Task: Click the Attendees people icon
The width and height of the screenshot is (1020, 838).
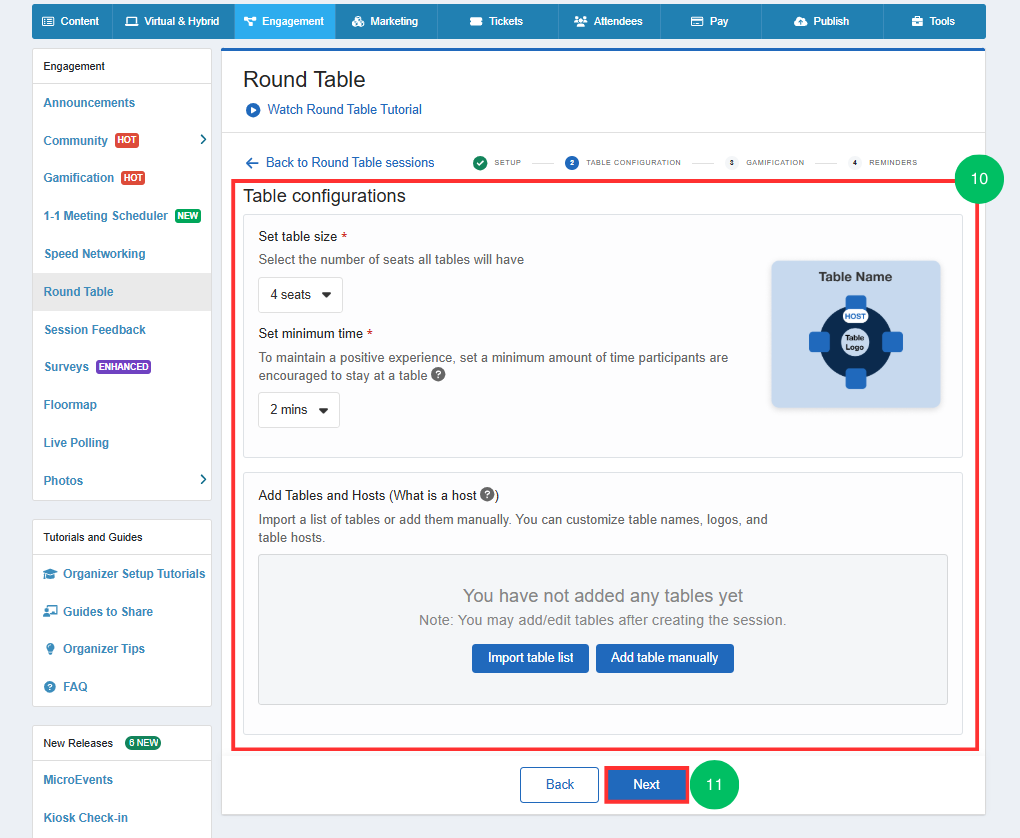Action: point(580,21)
